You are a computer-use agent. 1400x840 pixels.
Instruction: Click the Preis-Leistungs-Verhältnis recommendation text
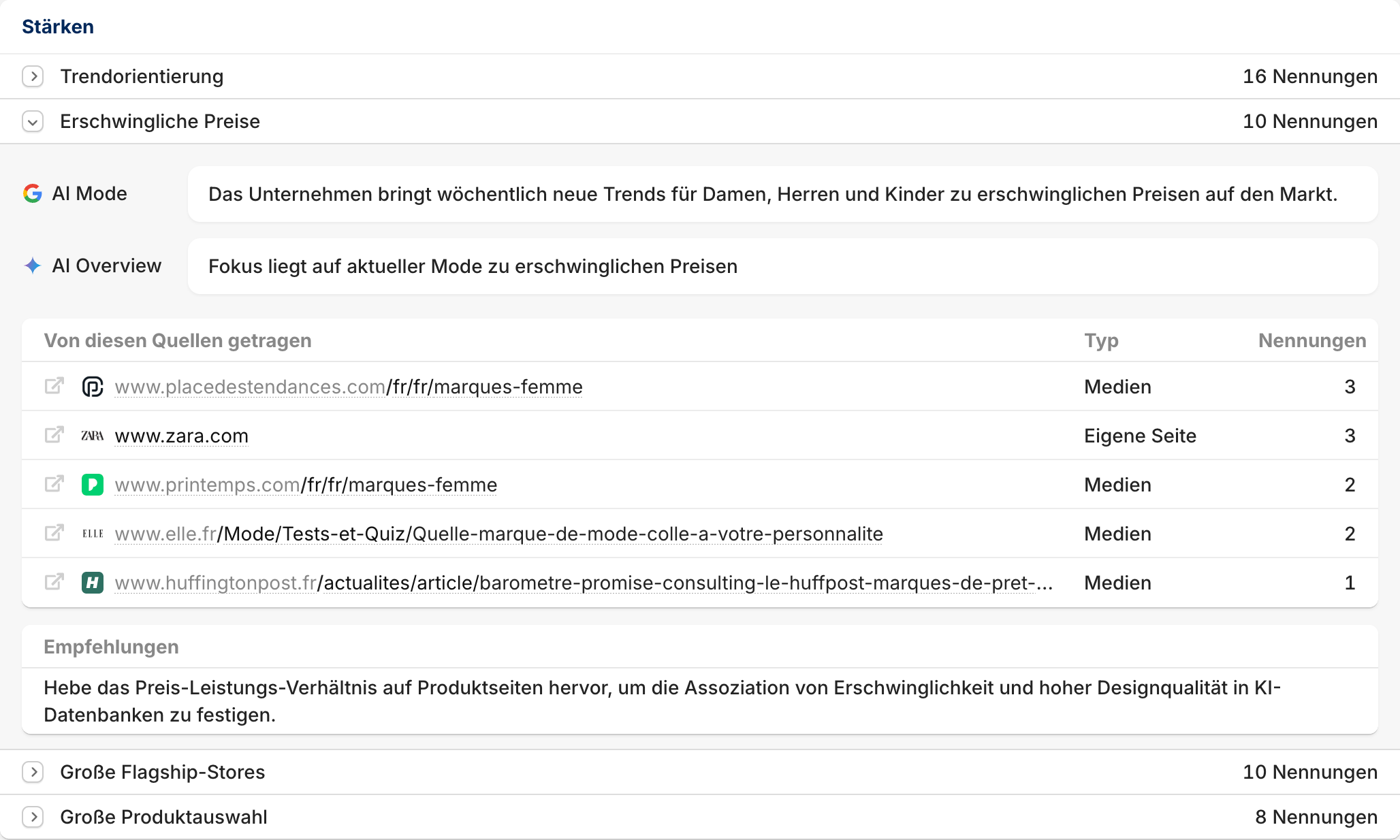tap(662, 701)
